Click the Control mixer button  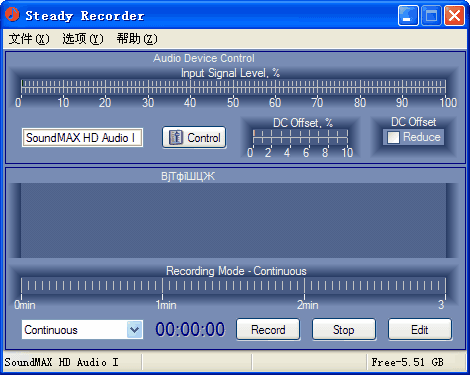pos(194,137)
